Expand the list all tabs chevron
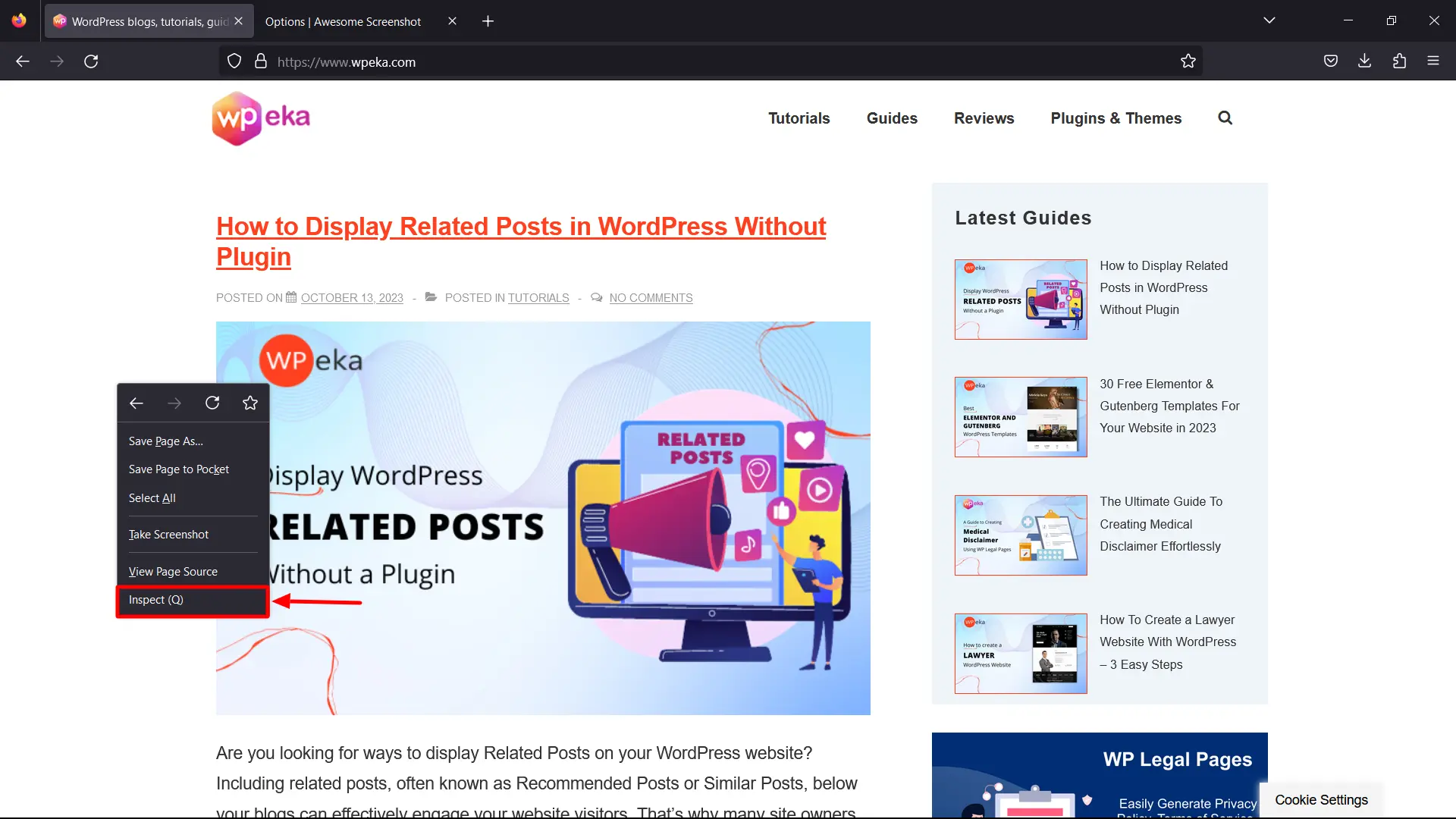Image resolution: width=1456 pixels, height=819 pixels. tap(1269, 21)
